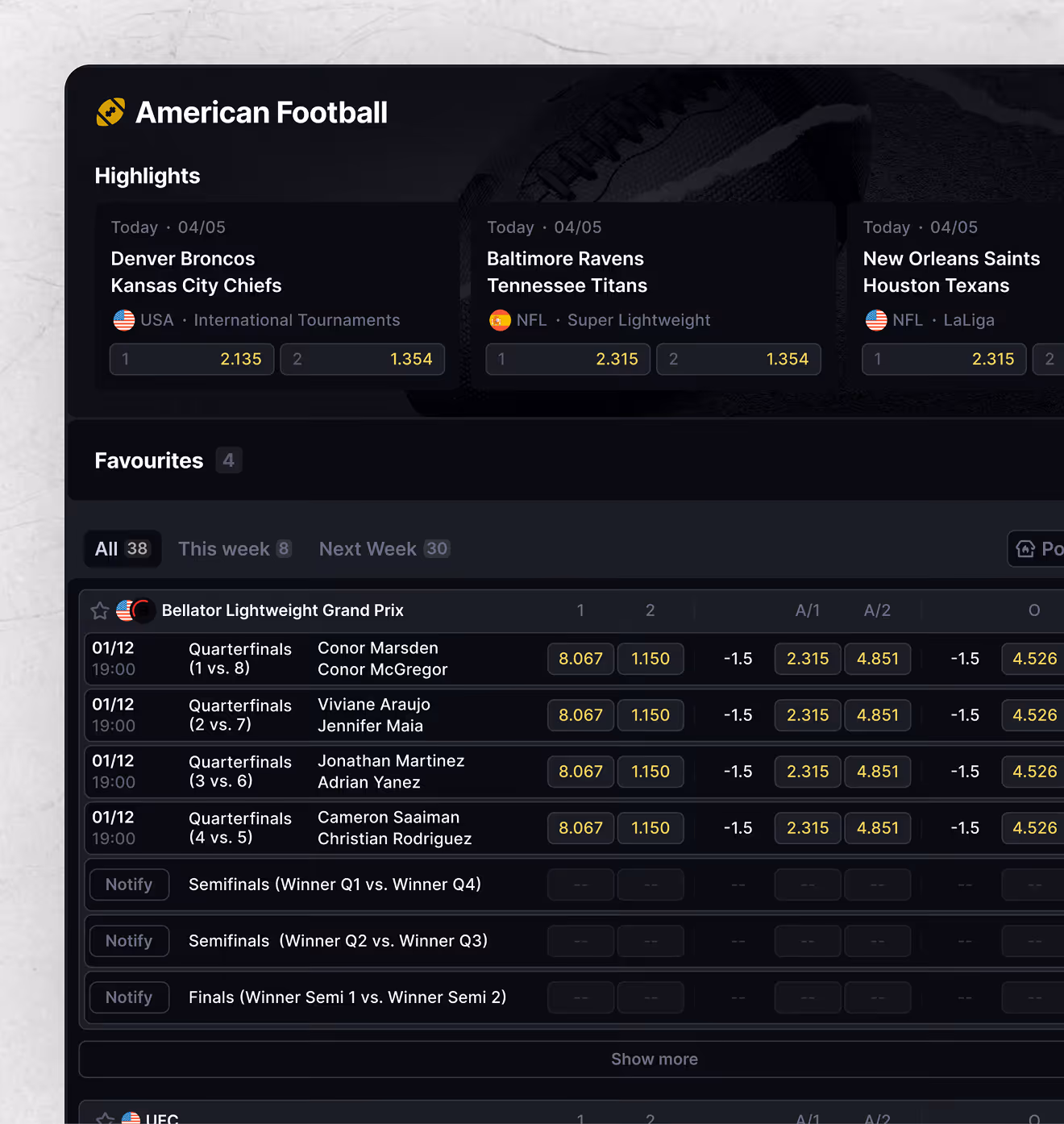Notify for Semifinals Winner Q2 vs. Winner Q3
This screenshot has width=1064, height=1124.
(x=129, y=941)
